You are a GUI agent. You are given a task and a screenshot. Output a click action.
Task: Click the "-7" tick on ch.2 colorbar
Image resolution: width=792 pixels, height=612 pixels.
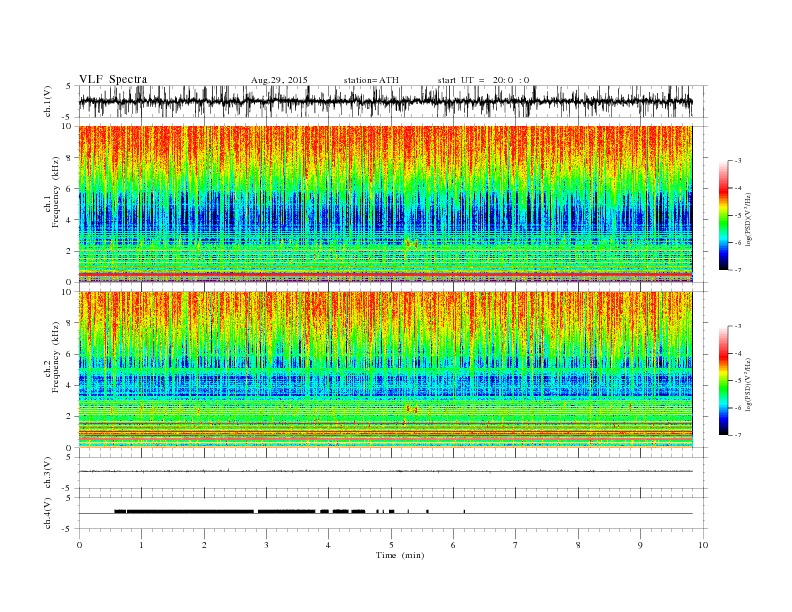738,435
